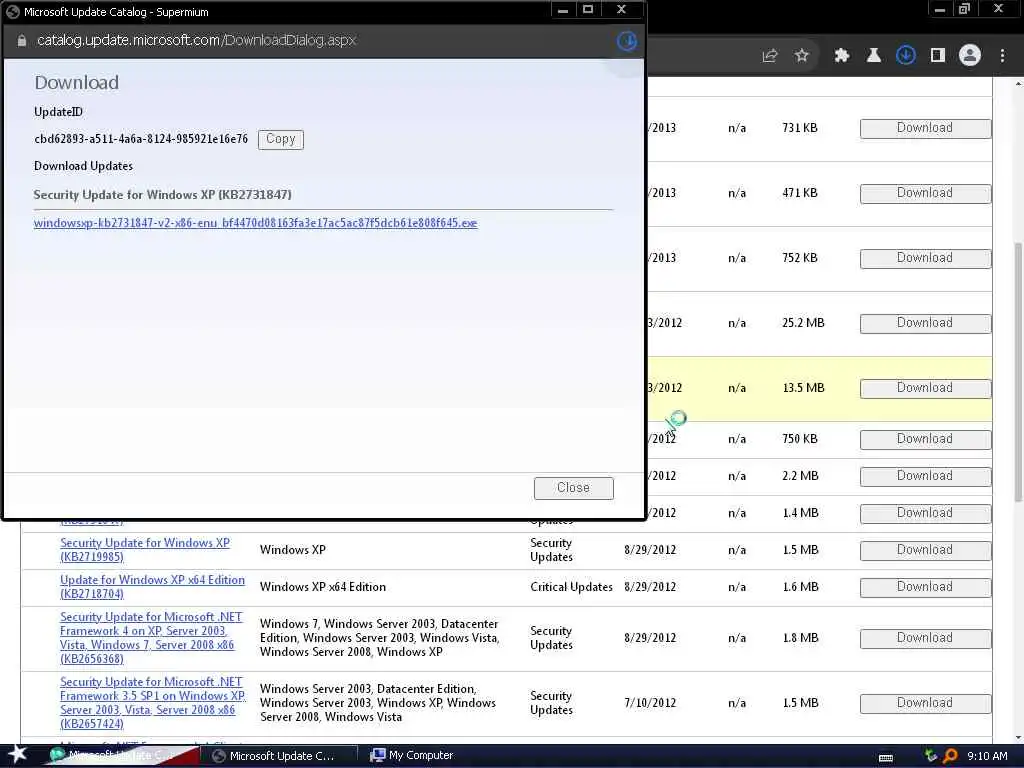Viewport: 1024px width, 768px height.
Task: Open Security Update for Windows XP (KB2719985) link
Action: coord(145,550)
